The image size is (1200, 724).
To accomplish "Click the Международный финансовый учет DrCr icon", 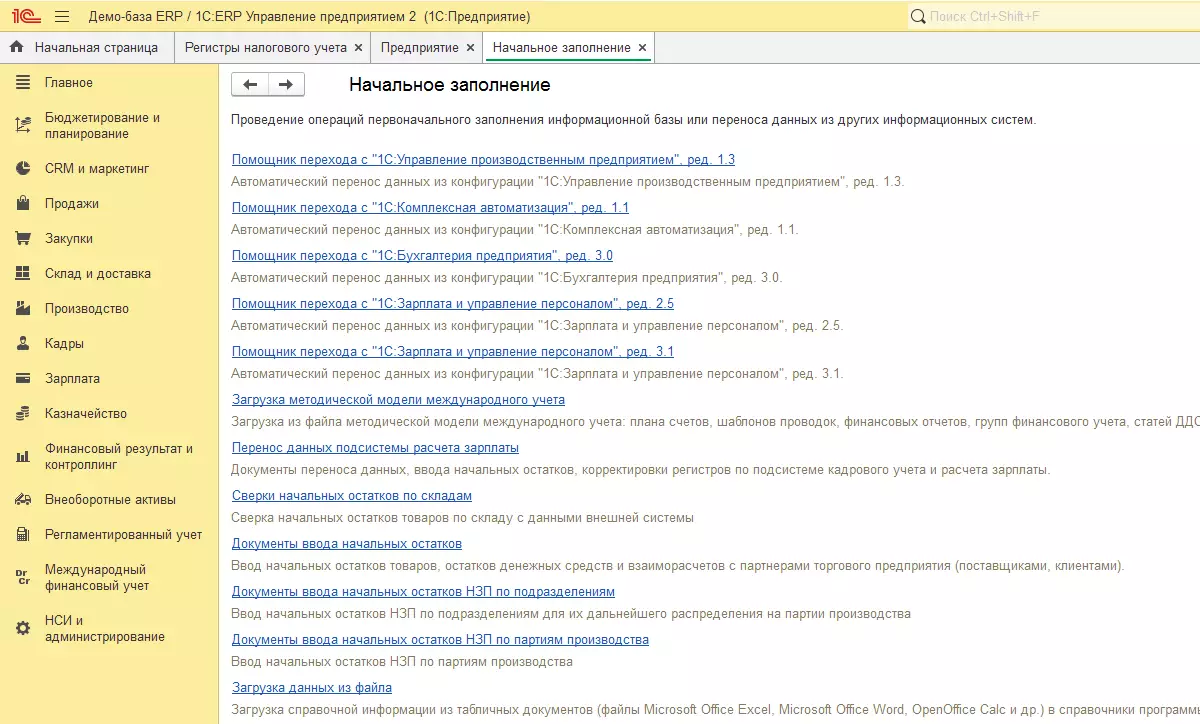I will [23, 578].
